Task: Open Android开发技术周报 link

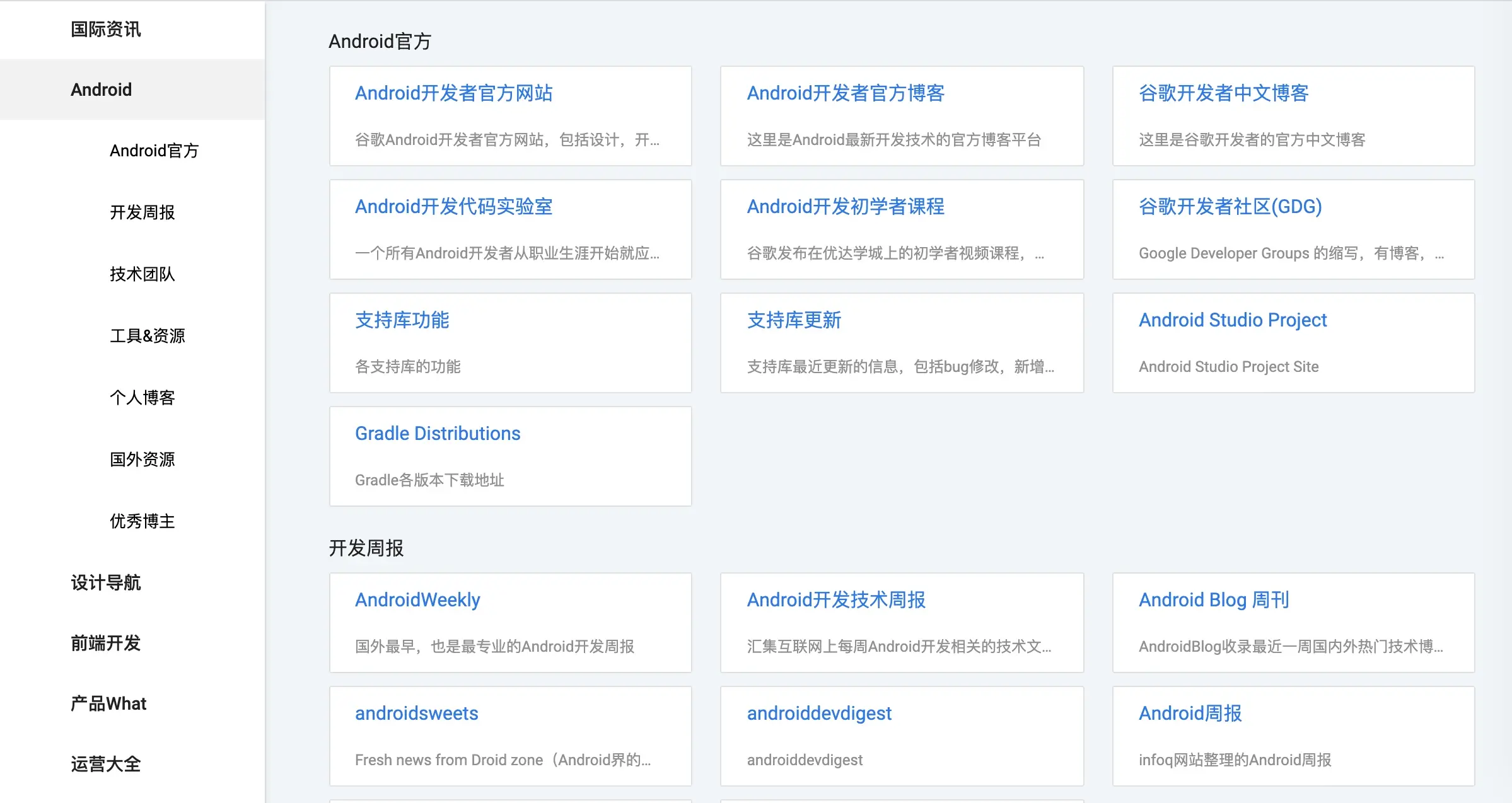Action: pos(836,600)
